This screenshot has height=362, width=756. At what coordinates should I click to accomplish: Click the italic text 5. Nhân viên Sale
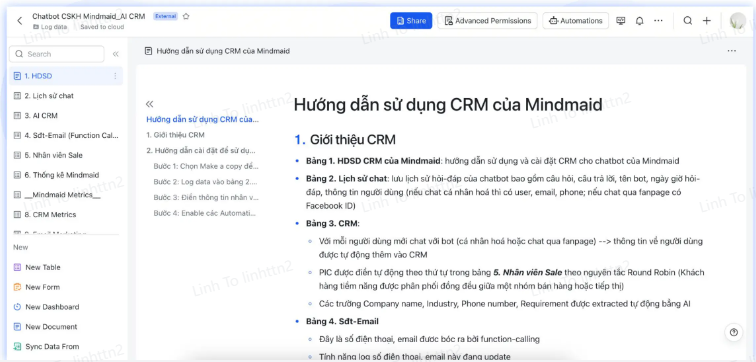coord(527,272)
